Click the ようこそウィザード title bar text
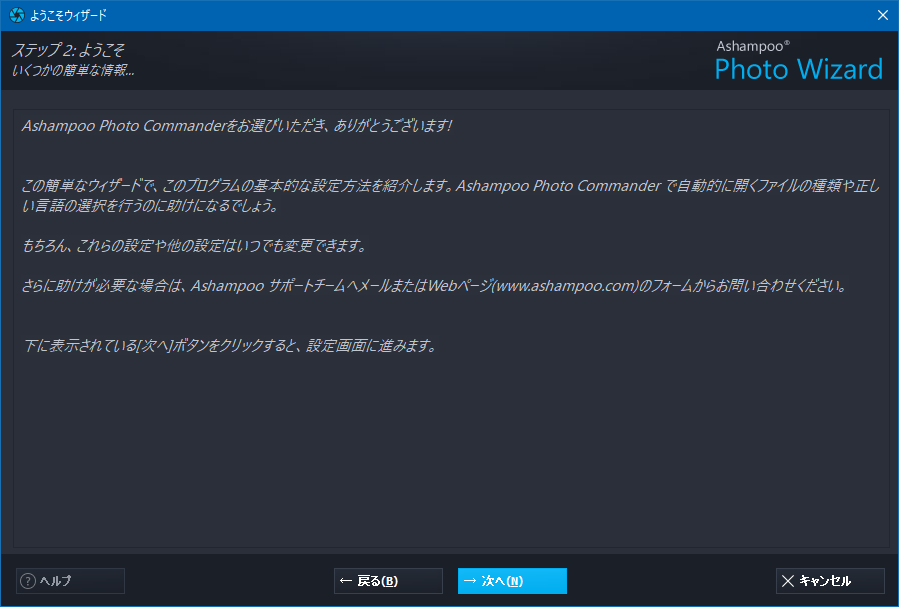Screen dimensions: 899x607 coord(68,15)
